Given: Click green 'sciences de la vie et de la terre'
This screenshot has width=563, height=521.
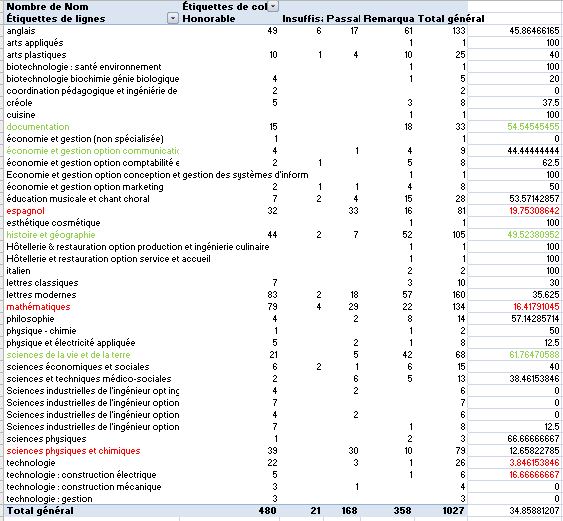Looking at the screenshot, I should pyautogui.click(x=68, y=355).
